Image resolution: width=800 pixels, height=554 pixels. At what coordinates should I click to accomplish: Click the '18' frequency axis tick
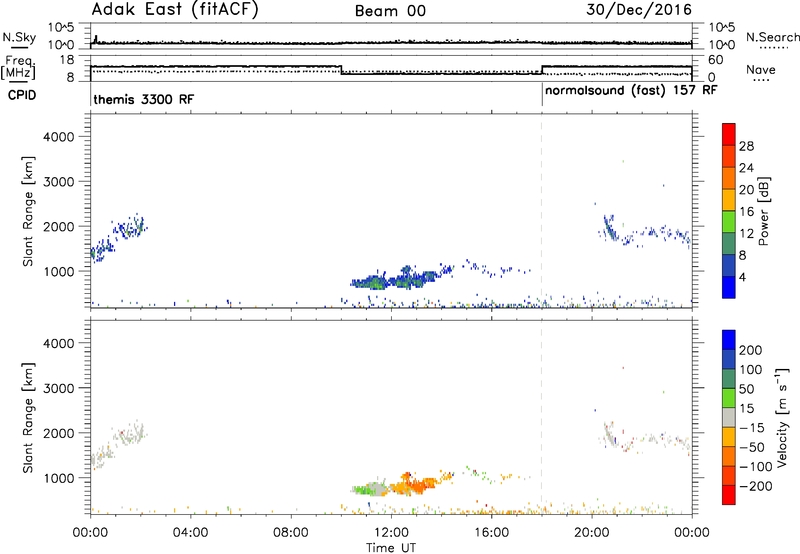pyautogui.click(x=67, y=60)
